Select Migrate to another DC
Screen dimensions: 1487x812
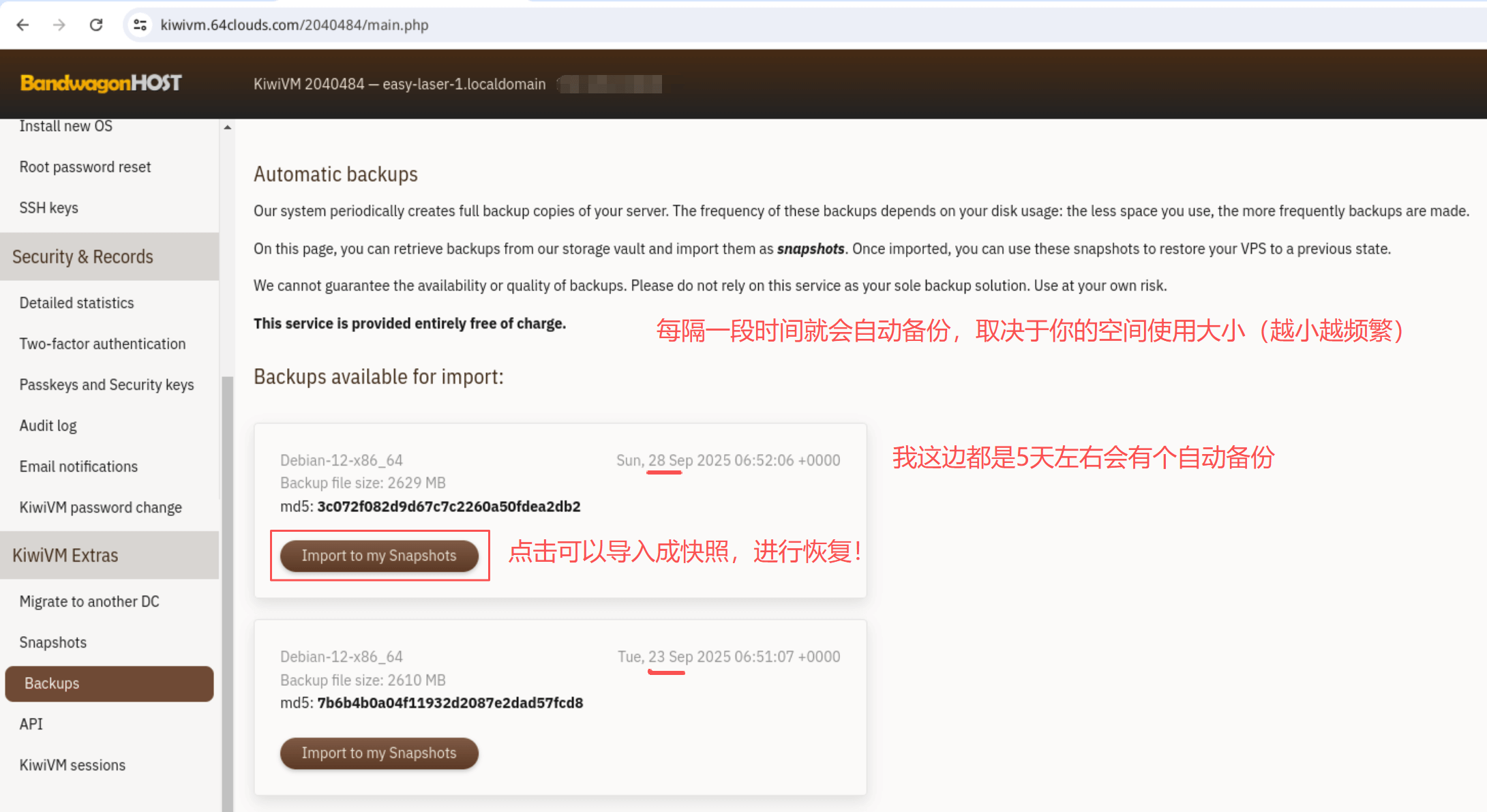89,601
